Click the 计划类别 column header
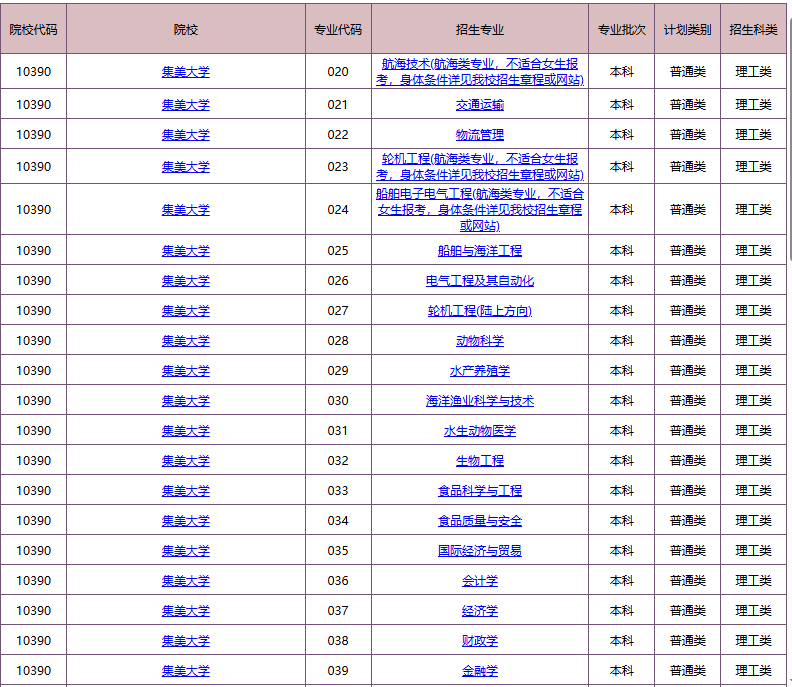The height and width of the screenshot is (687, 792). click(x=687, y=29)
